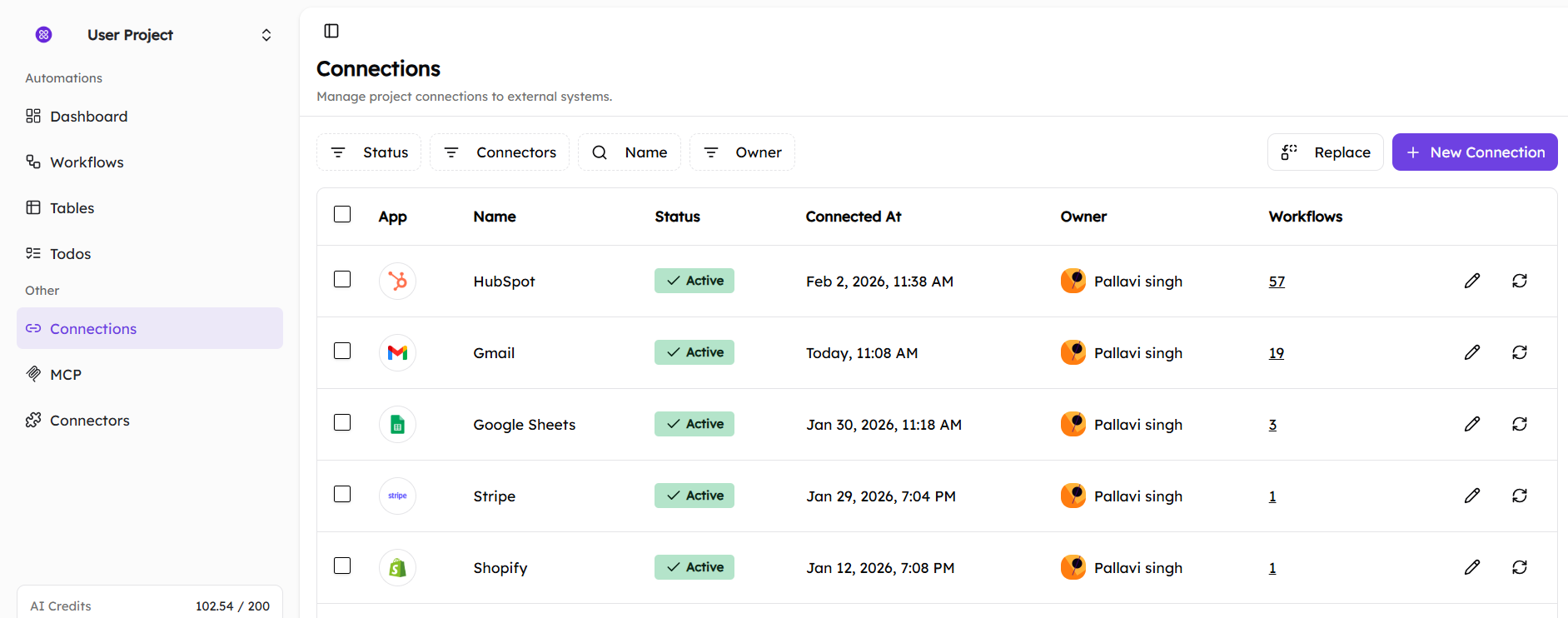Screen dimensions: 1568x618
Task: Open the Connectors filter dropdown
Action: point(500,152)
